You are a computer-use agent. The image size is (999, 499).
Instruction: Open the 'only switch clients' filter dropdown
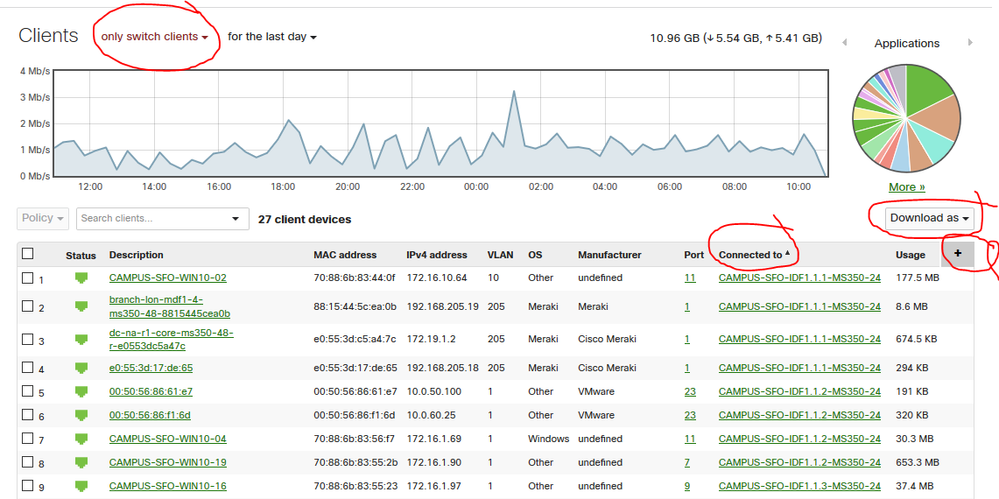155,36
